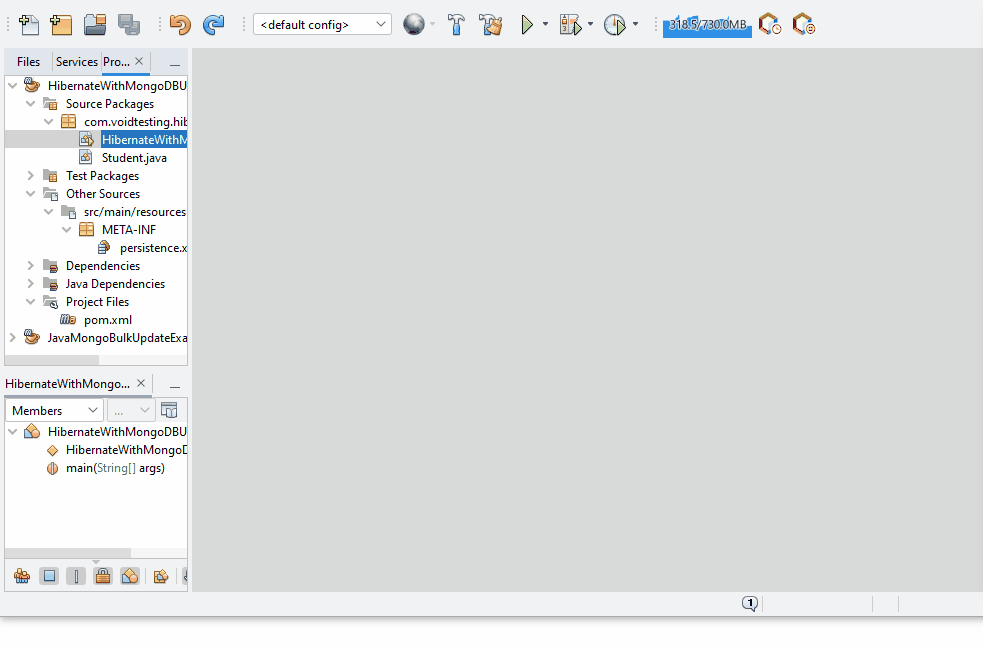
Task: Click the memory usage 318.5/730.0MB bar
Action: point(707,25)
